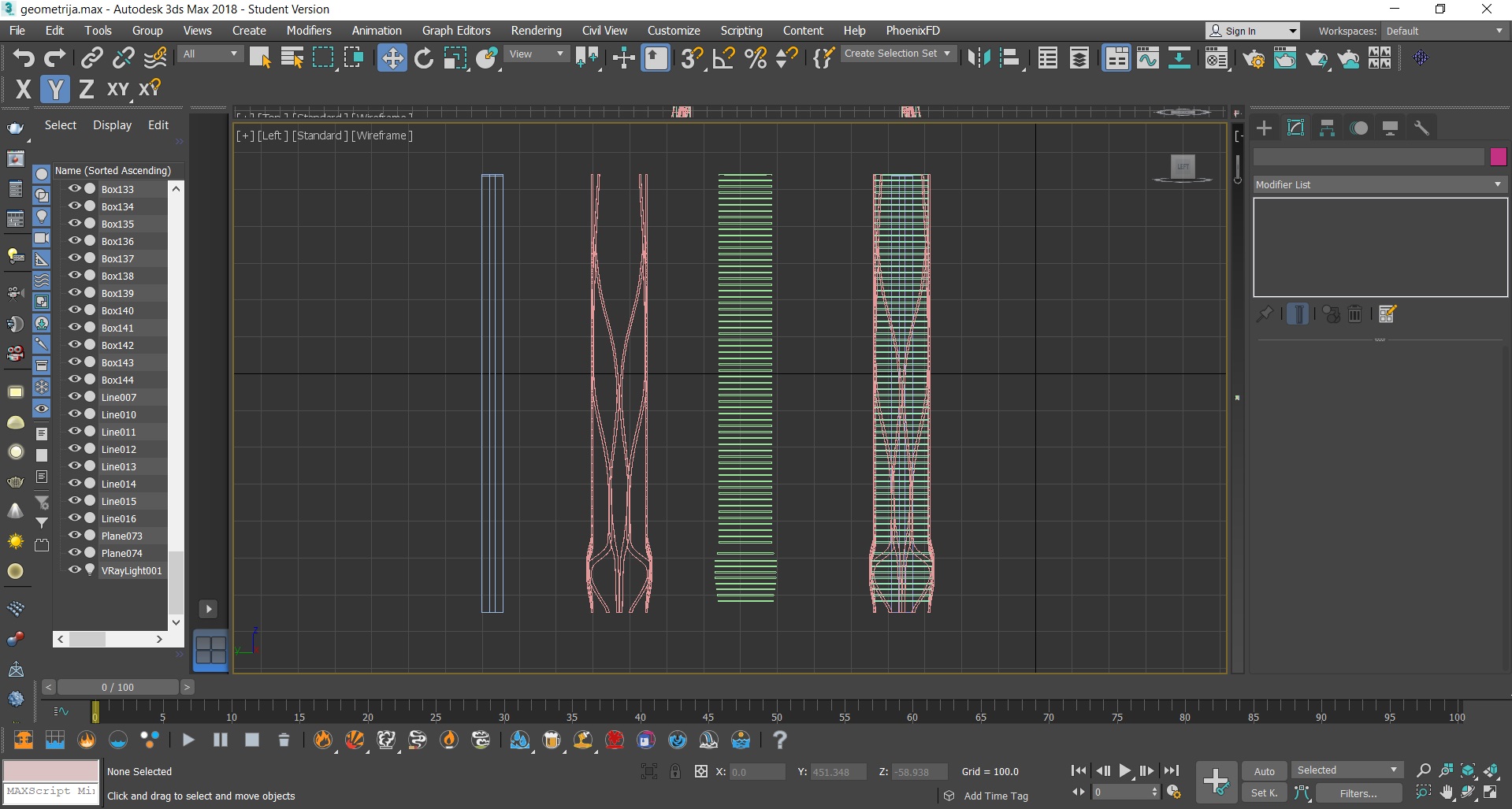Click the Set K. button
The image size is (1512, 809).
coord(1264,793)
